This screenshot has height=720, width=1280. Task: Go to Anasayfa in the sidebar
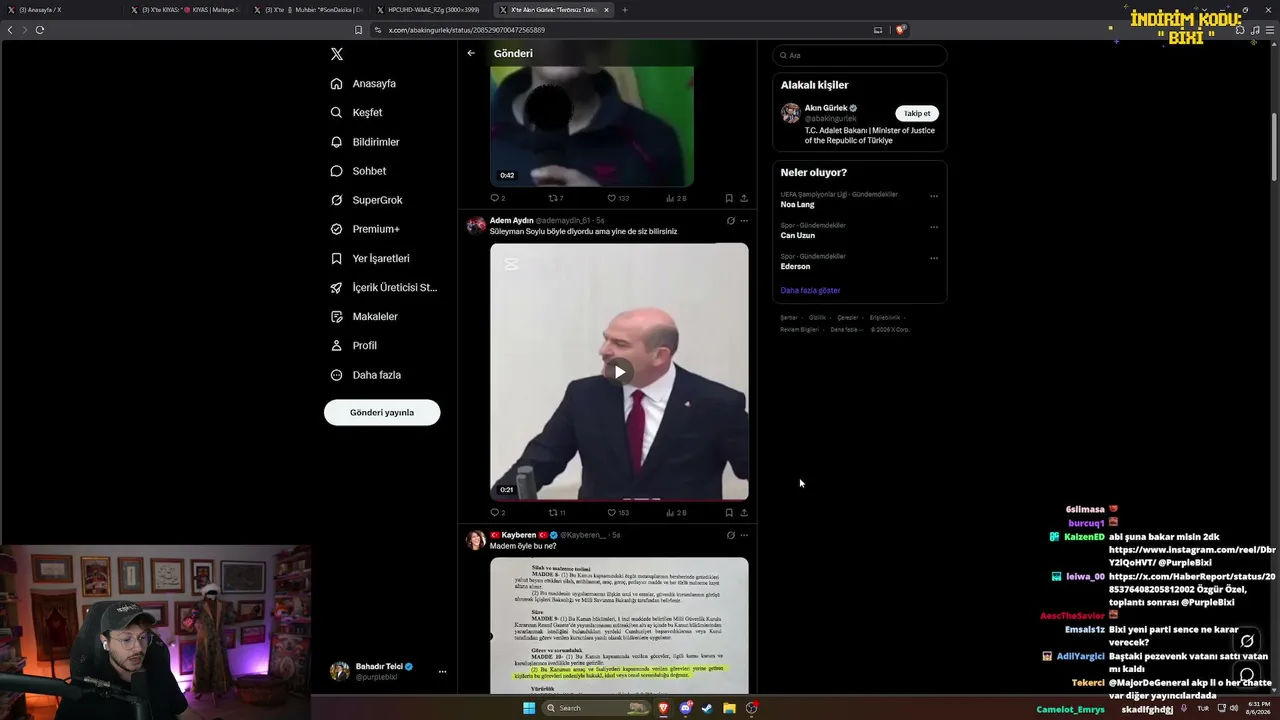click(364, 84)
